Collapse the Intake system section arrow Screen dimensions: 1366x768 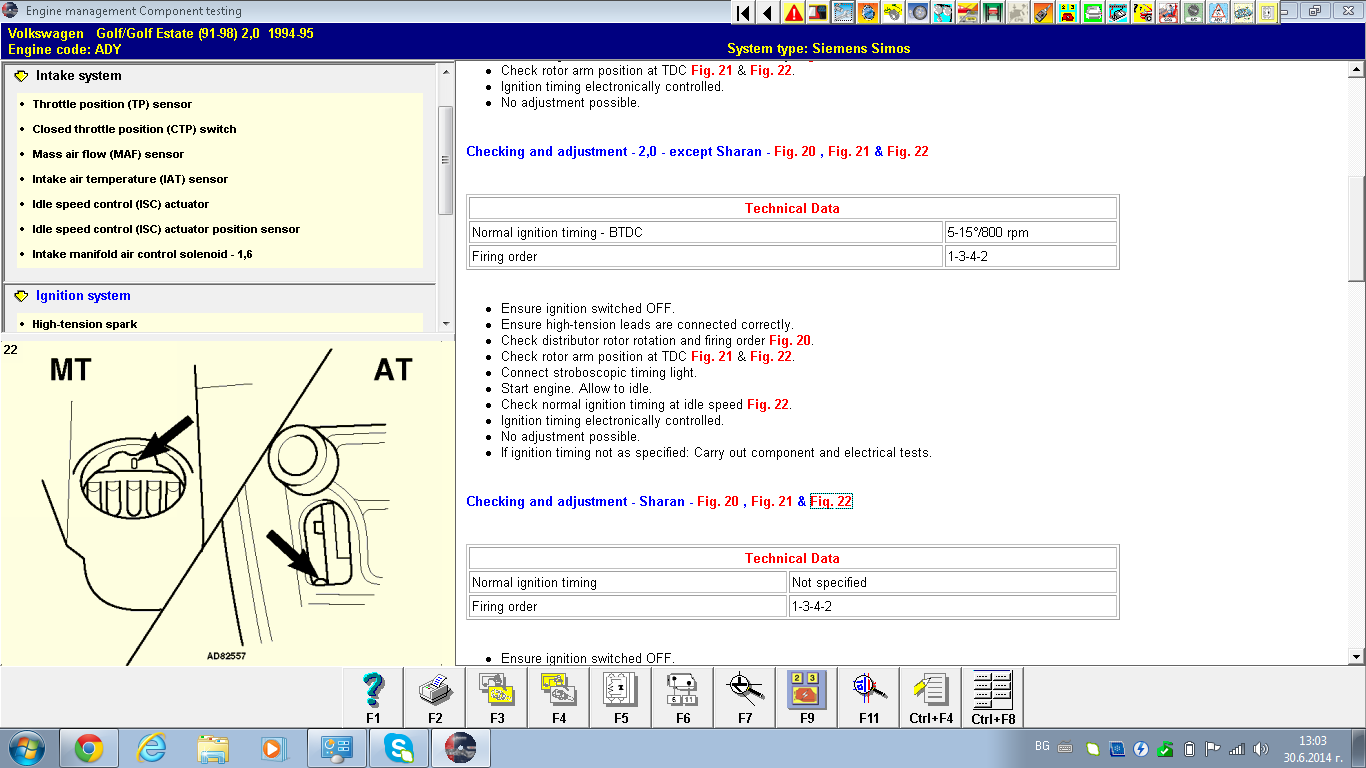pyautogui.click(x=21, y=76)
